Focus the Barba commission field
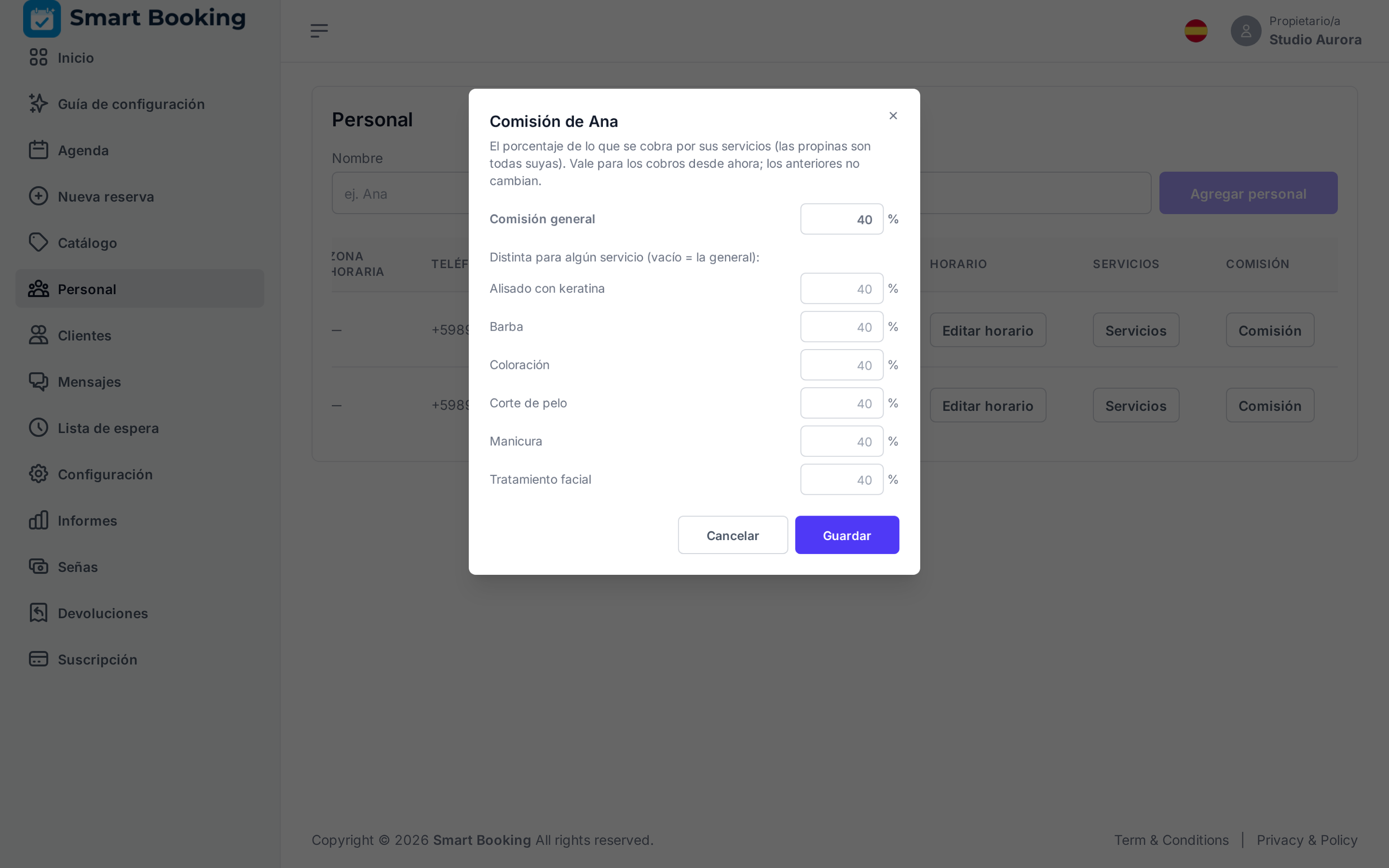This screenshot has height=868, width=1389. coord(842,326)
